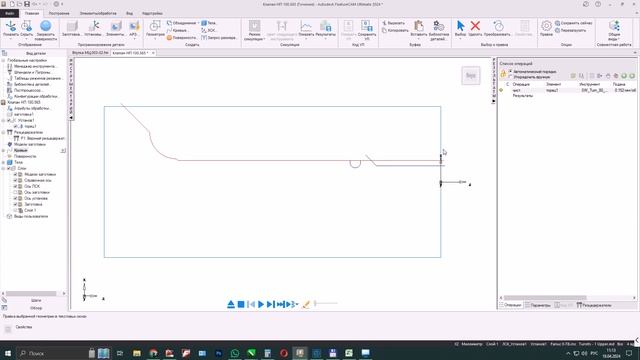The image size is (640, 360).
Task: Click the shade surfaces sphere icon
Action: [46, 26]
